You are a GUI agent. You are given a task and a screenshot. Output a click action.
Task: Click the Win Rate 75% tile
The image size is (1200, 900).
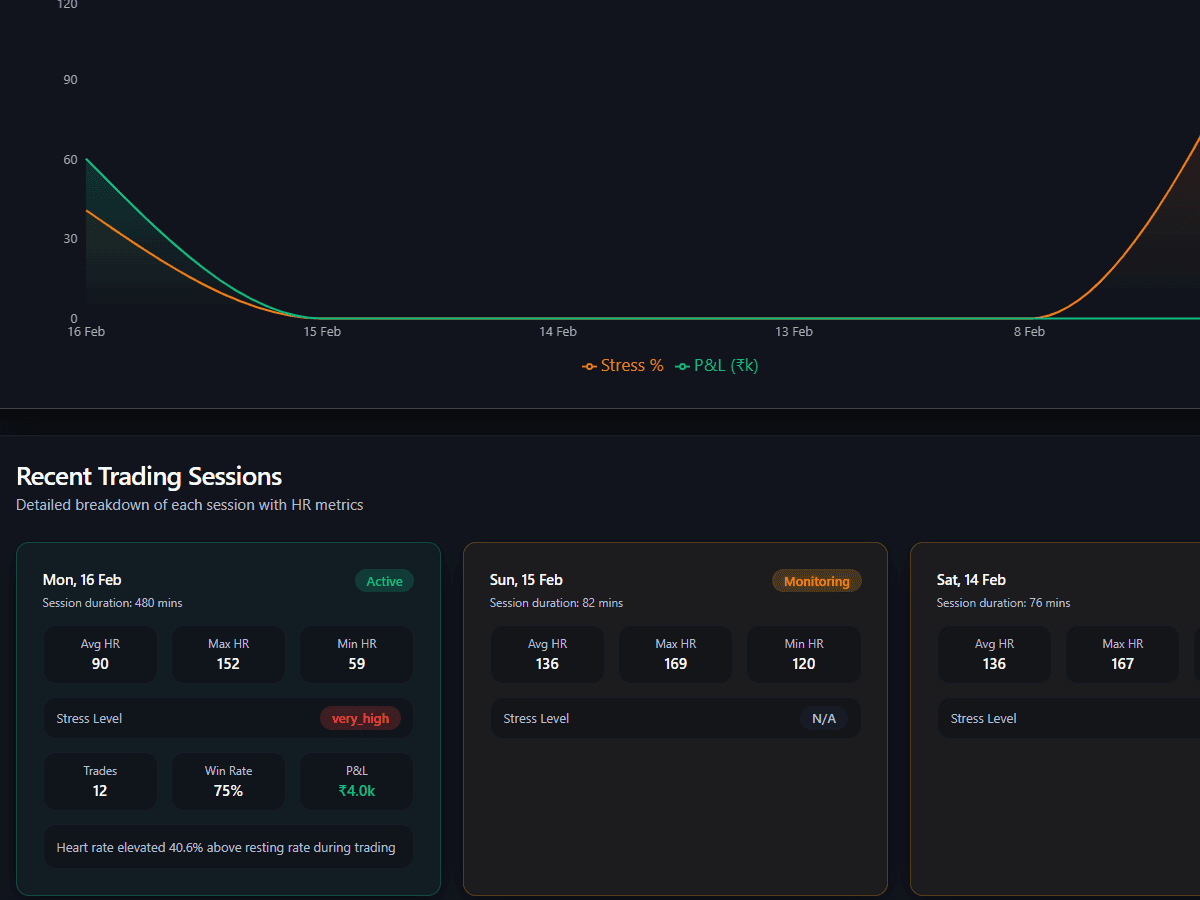coord(228,781)
